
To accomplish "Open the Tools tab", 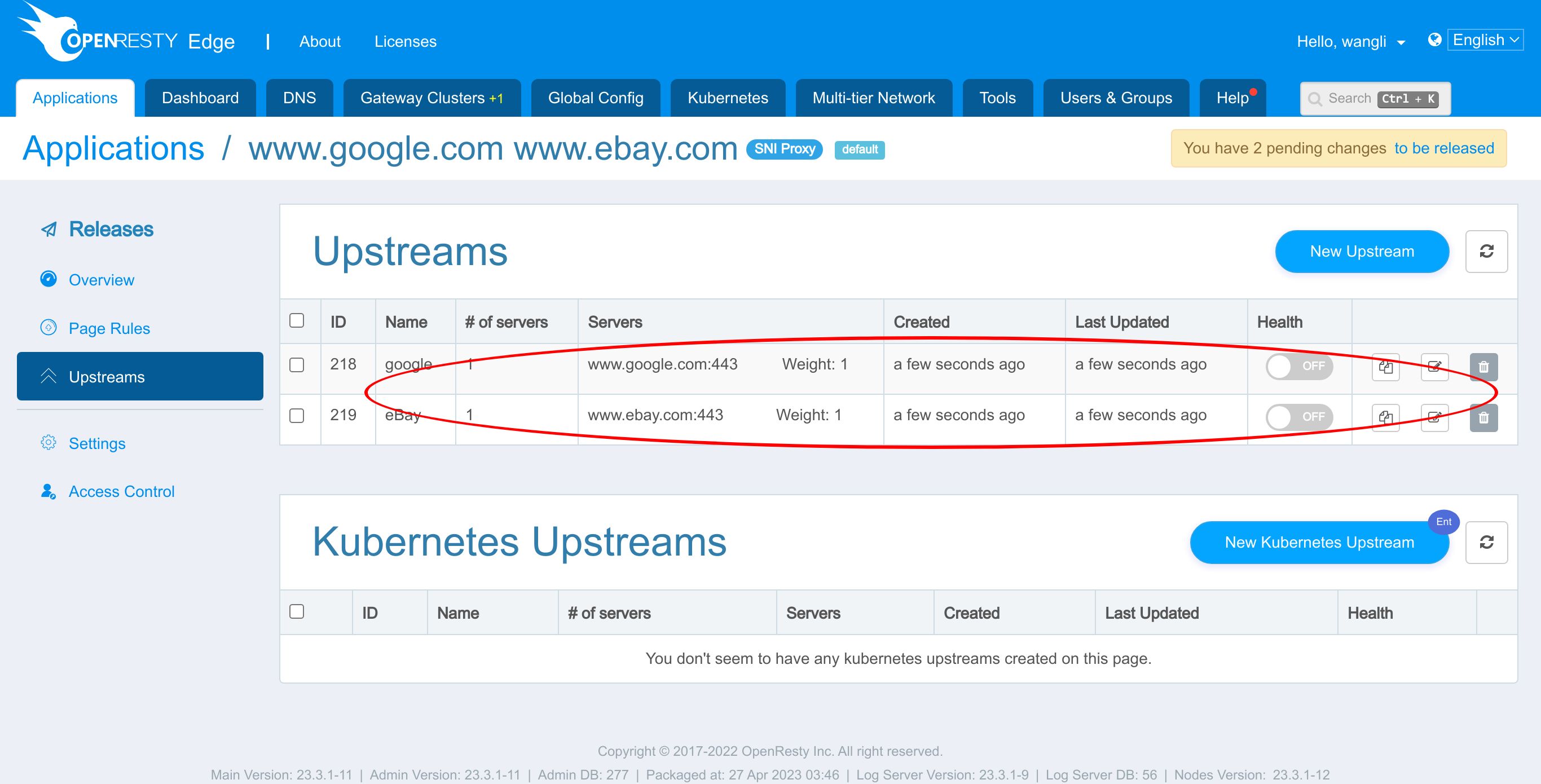I will click(998, 98).
